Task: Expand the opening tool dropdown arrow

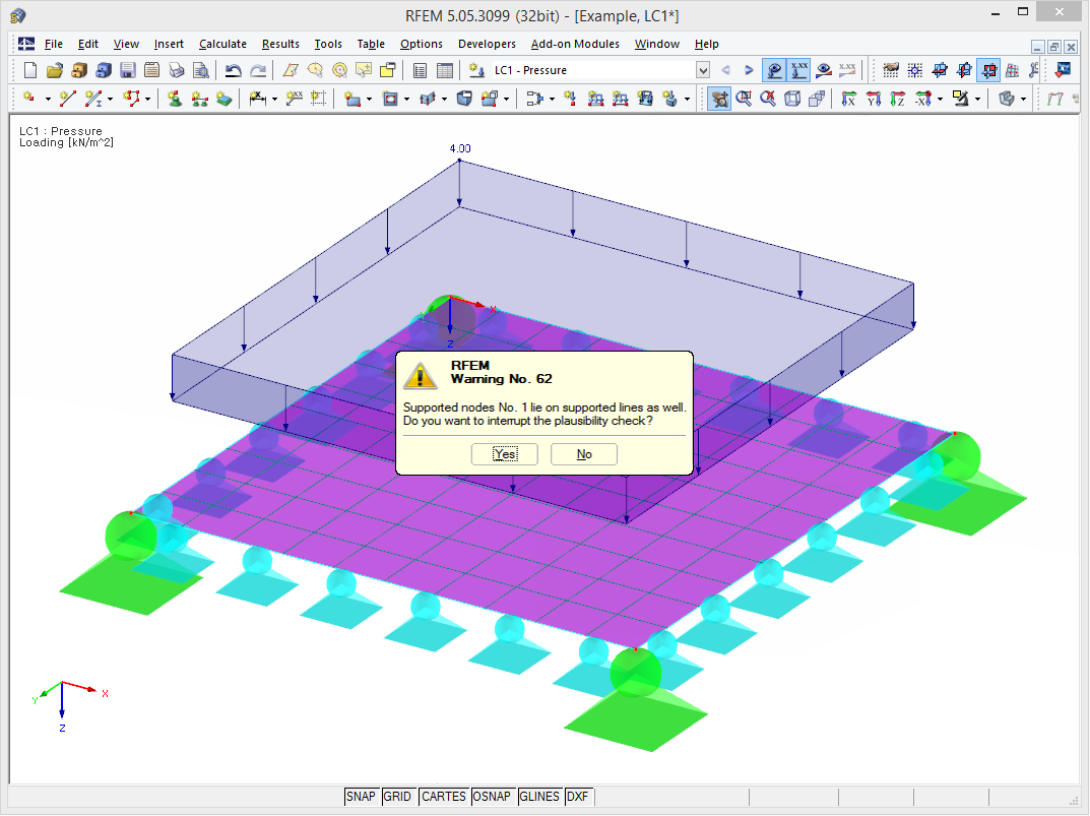Action: (407, 99)
